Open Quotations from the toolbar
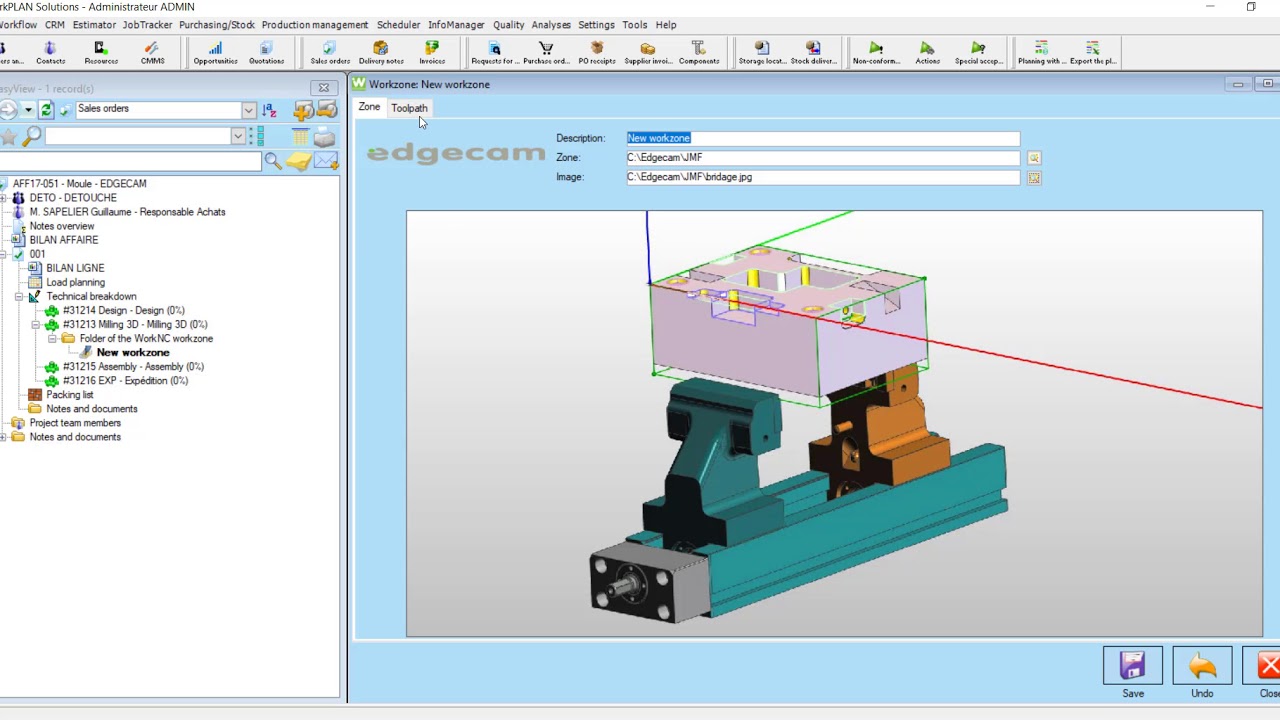Viewport: 1280px width, 720px height. pos(266,53)
